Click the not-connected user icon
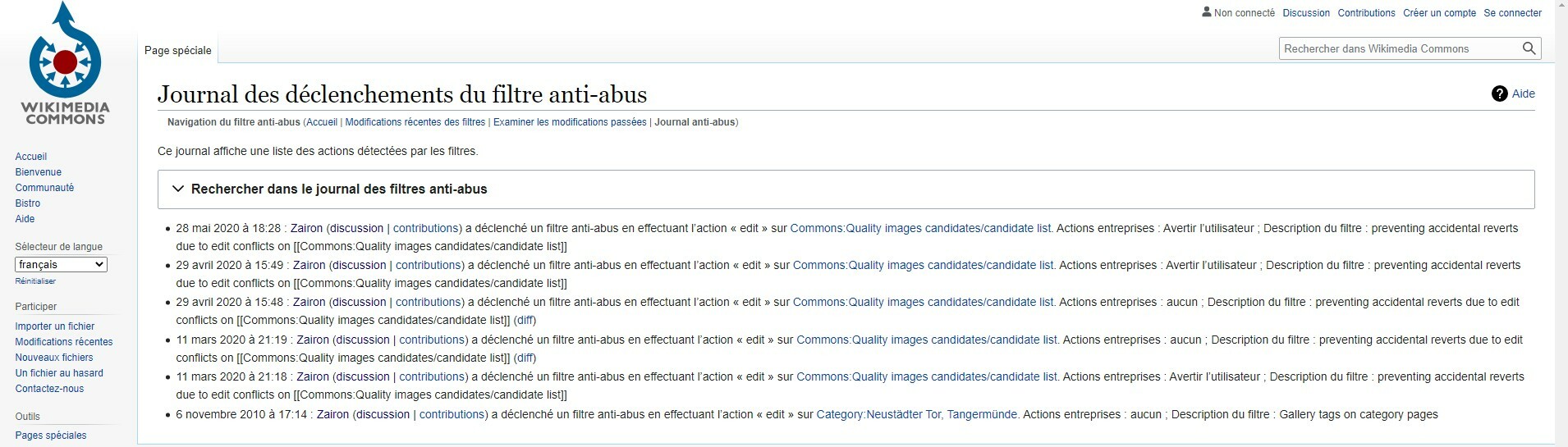The height and width of the screenshot is (447, 1568). (1206, 12)
